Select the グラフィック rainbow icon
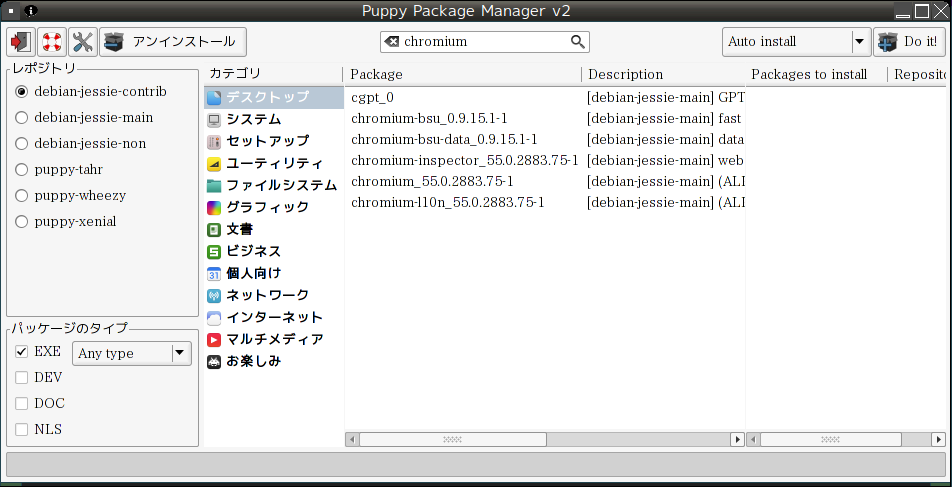952x487 pixels. pyautogui.click(x=214, y=208)
